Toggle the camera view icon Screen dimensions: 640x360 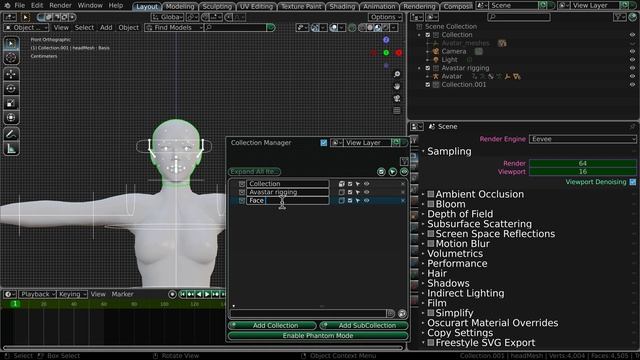pos(397,99)
